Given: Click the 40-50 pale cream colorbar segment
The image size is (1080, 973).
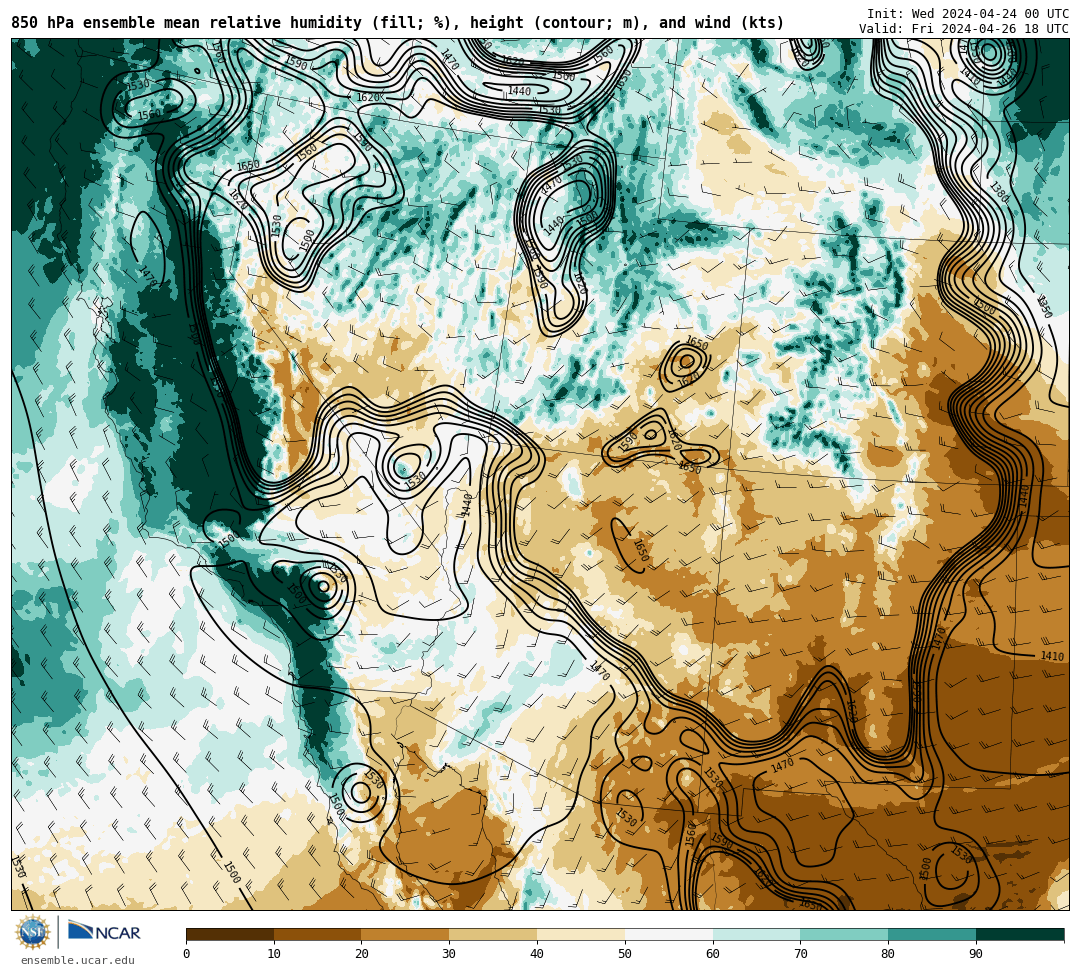Looking at the screenshot, I should click(581, 934).
